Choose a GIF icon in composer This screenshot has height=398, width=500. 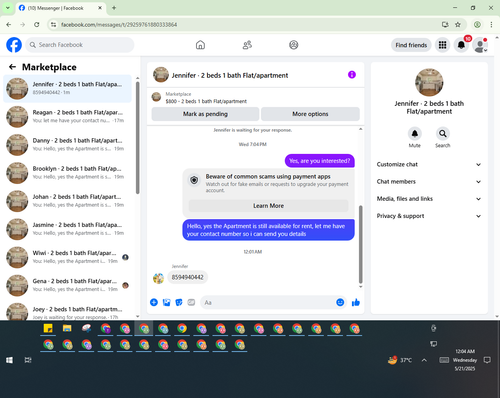(191, 302)
